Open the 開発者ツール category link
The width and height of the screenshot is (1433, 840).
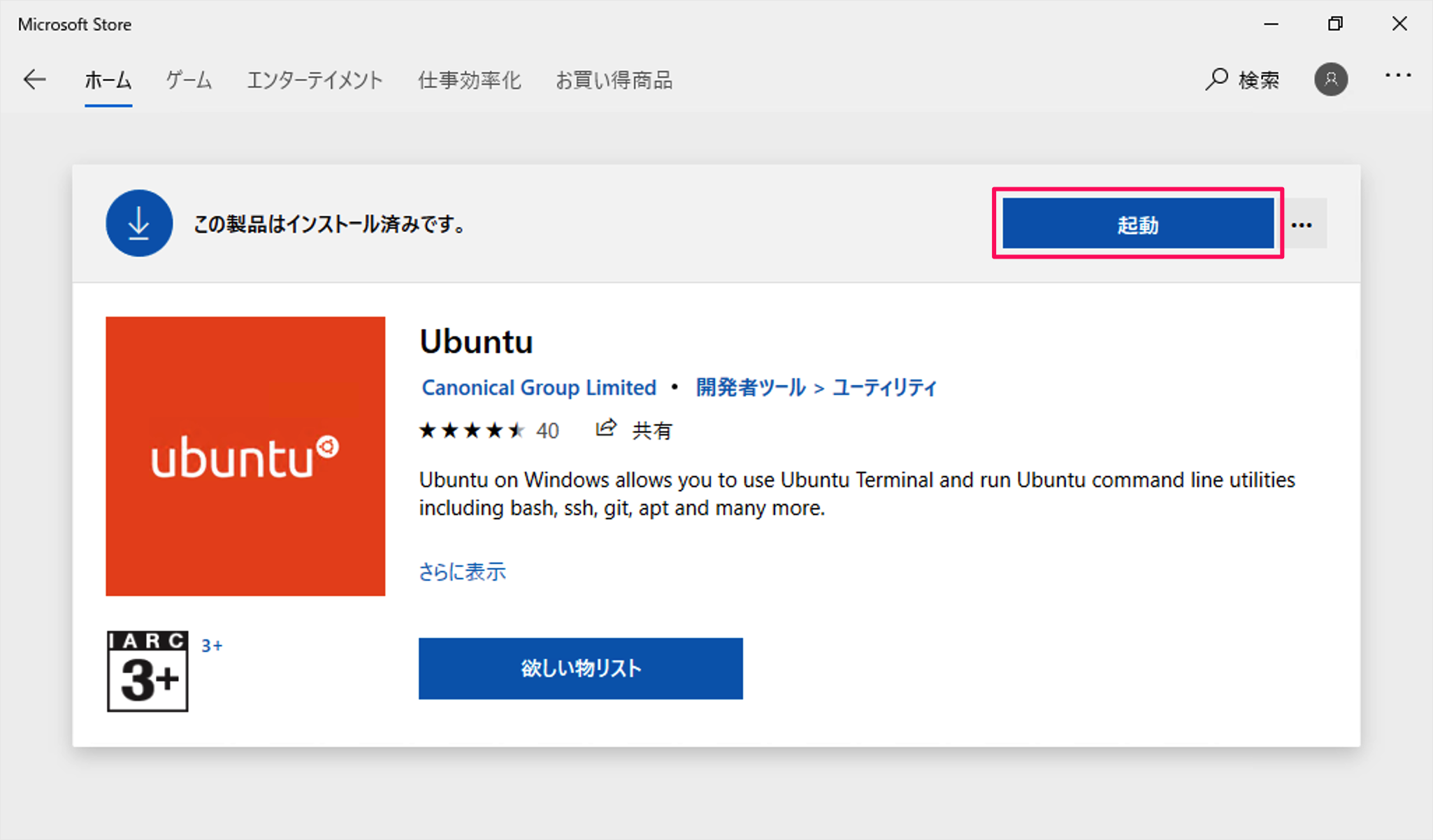click(751, 387)
